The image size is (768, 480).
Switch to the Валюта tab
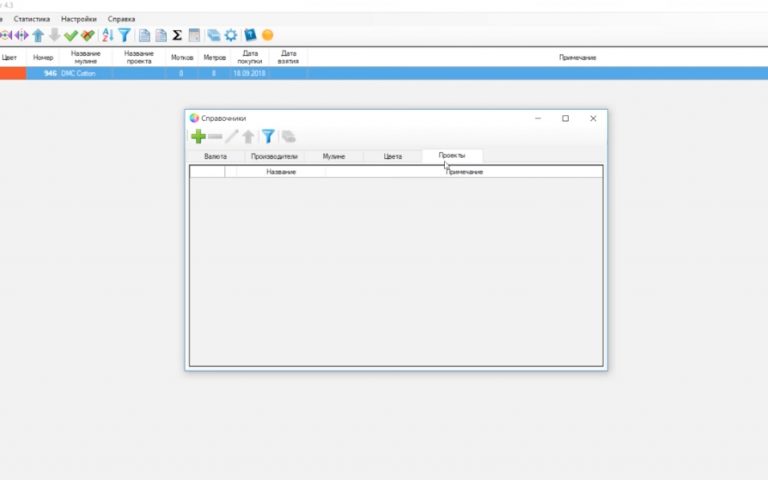pyautogui.click(x=216, y=156)
